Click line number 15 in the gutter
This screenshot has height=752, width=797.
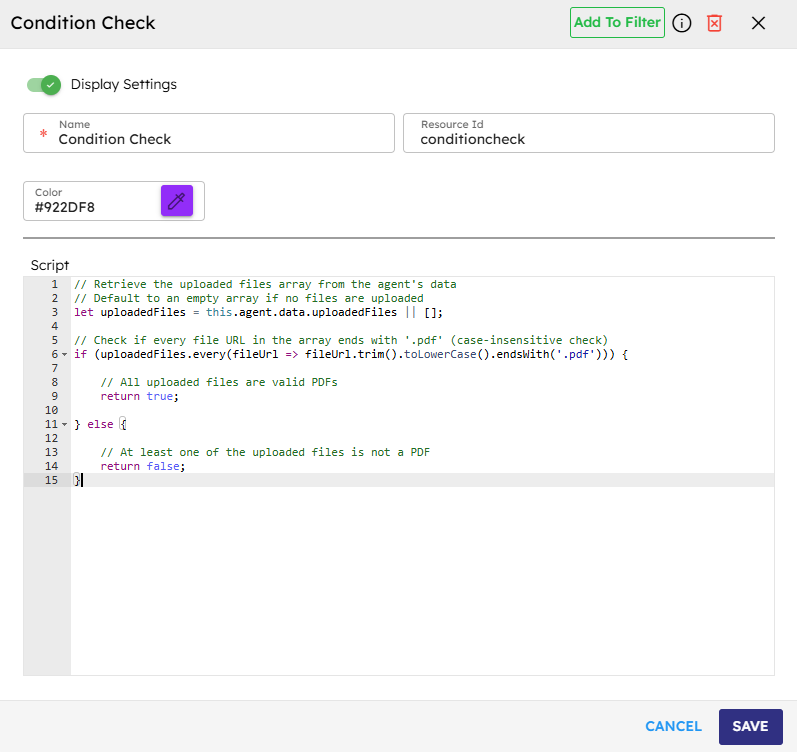pos(50,480)
